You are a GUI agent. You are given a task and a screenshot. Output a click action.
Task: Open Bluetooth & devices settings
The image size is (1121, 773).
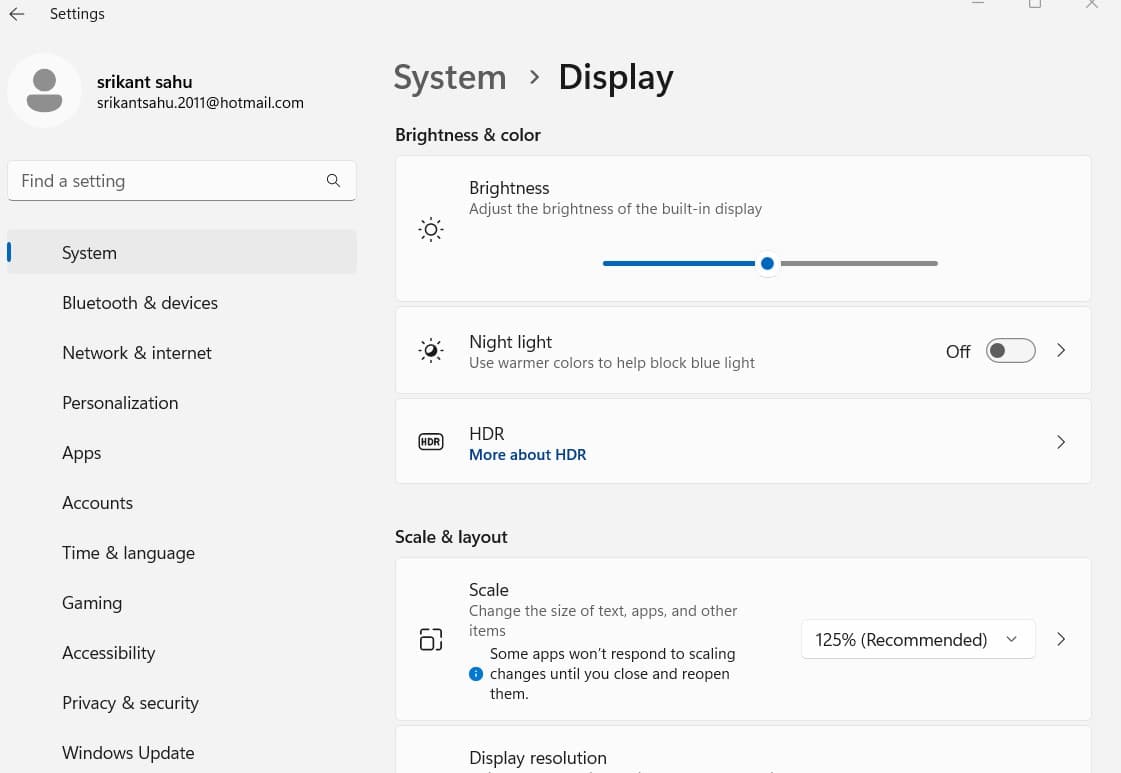click(x=140, y=303)
